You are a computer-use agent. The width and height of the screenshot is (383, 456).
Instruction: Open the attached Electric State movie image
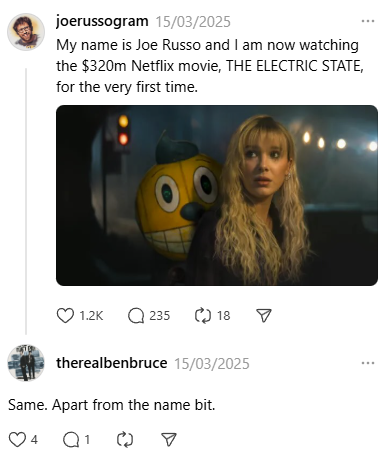217,195
